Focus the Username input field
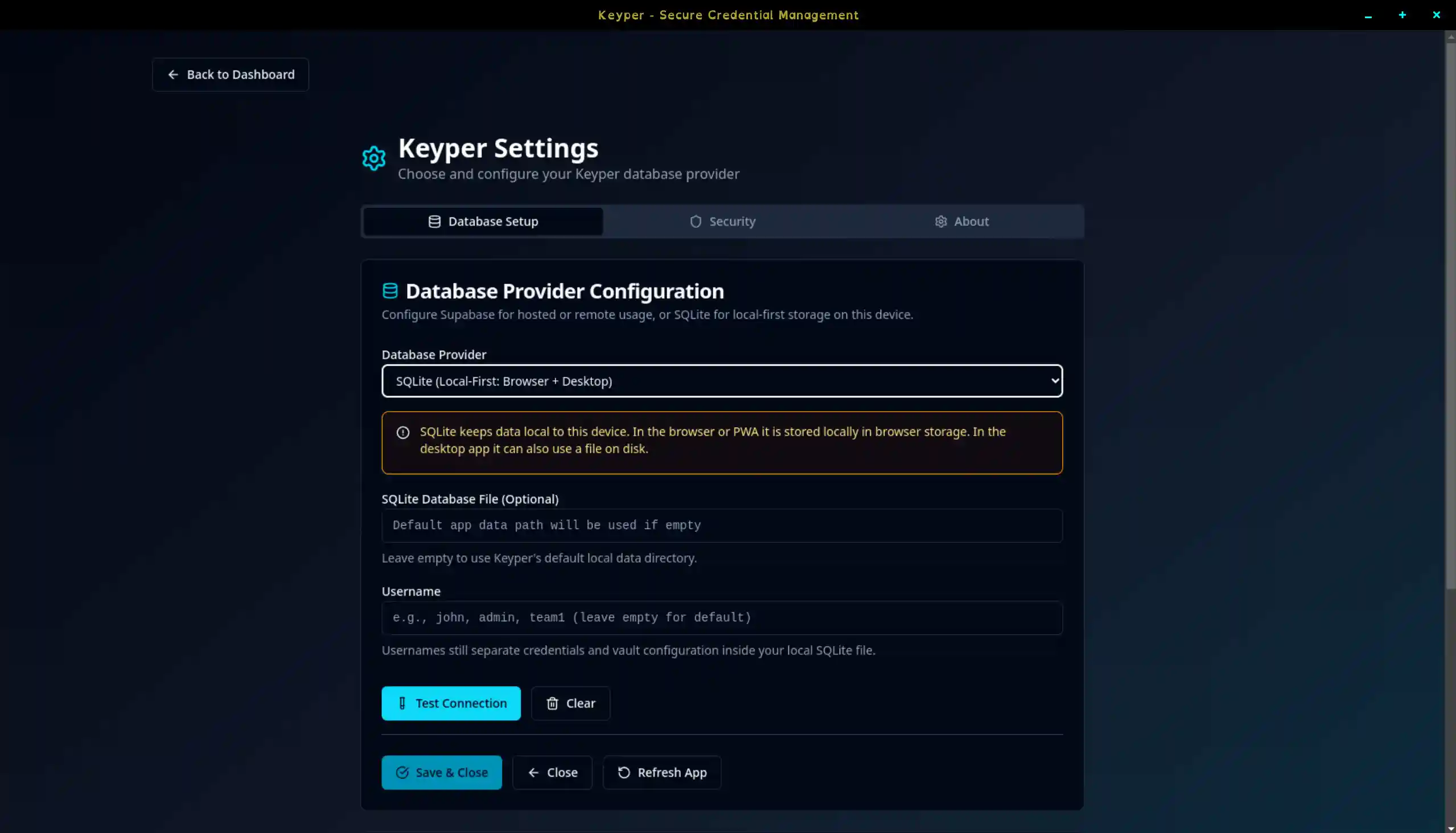 coord(722,618)
